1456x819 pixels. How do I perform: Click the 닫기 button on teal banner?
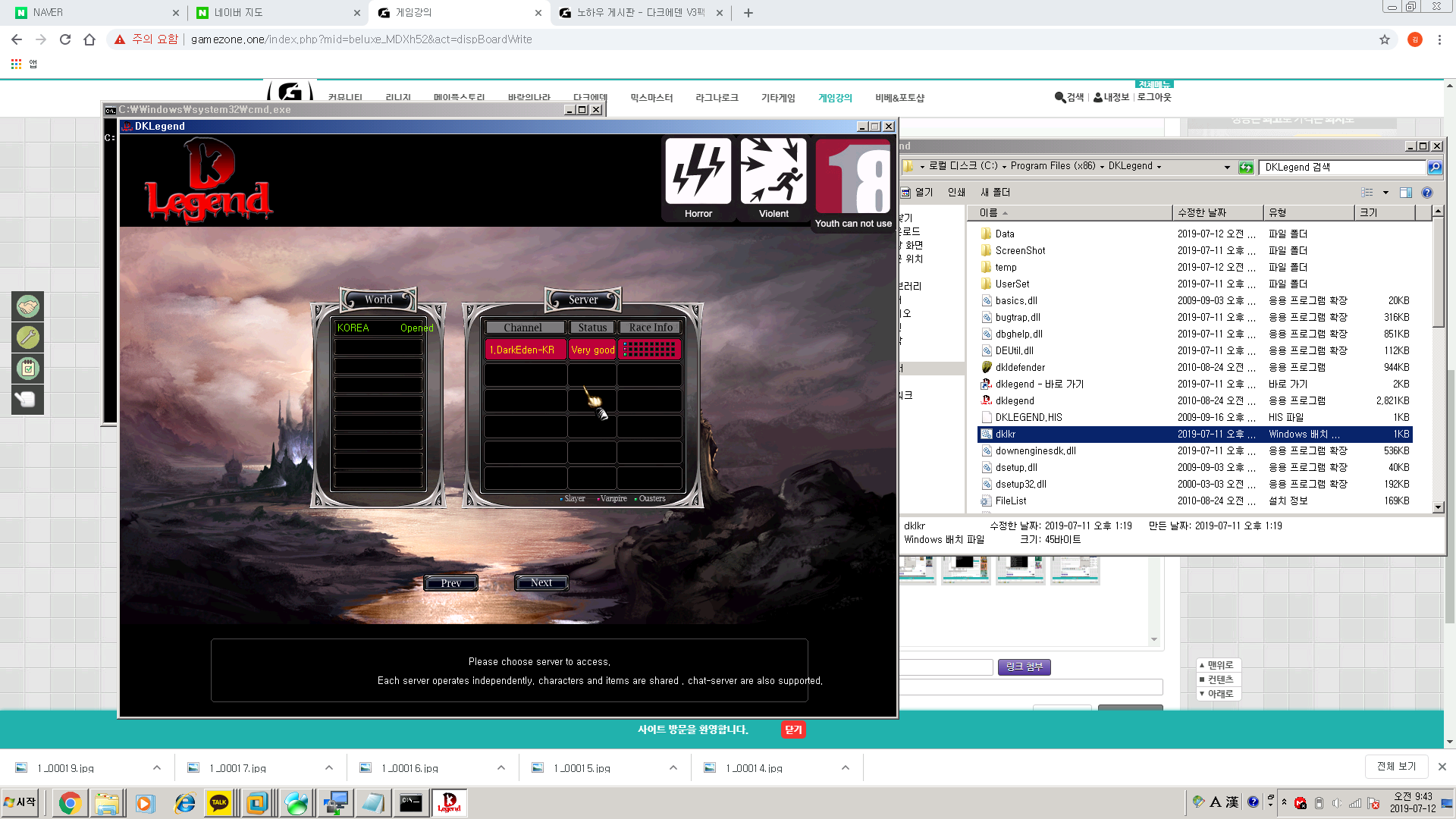793,730
